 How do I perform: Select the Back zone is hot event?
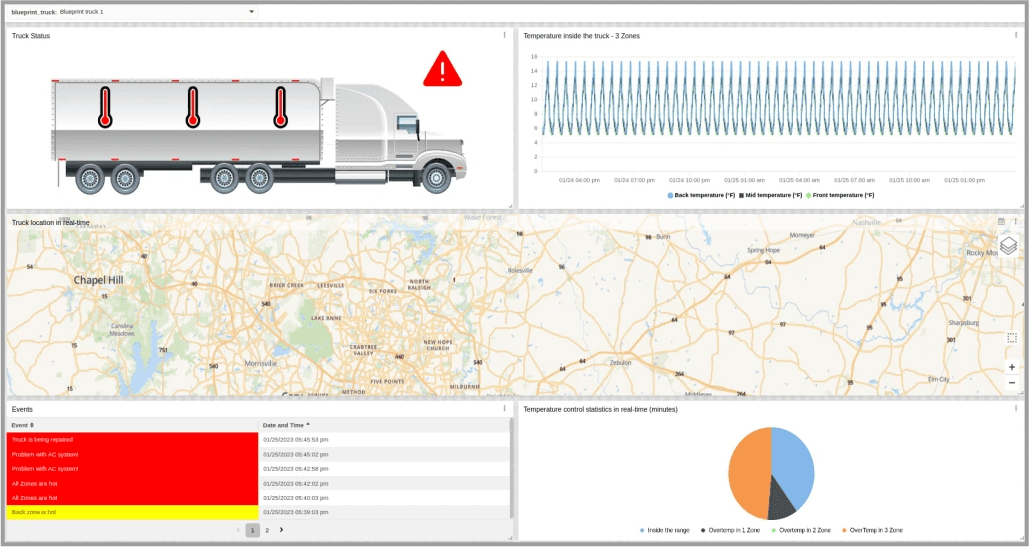click(x=132, y=512)
